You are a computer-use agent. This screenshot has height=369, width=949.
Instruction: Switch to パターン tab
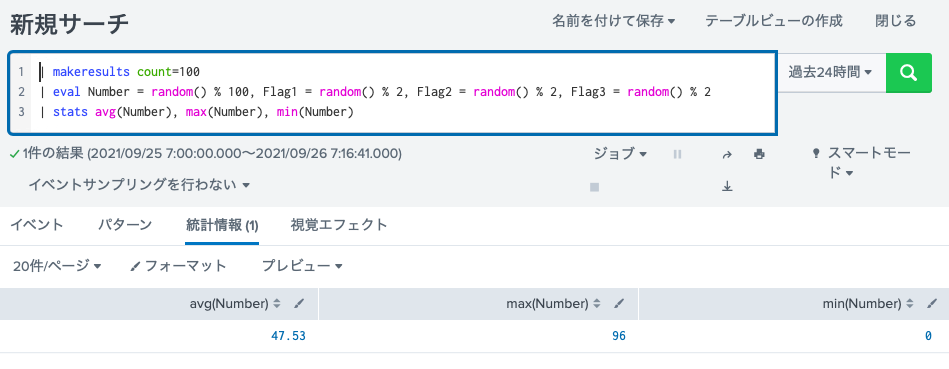click(x=125, y=225)
